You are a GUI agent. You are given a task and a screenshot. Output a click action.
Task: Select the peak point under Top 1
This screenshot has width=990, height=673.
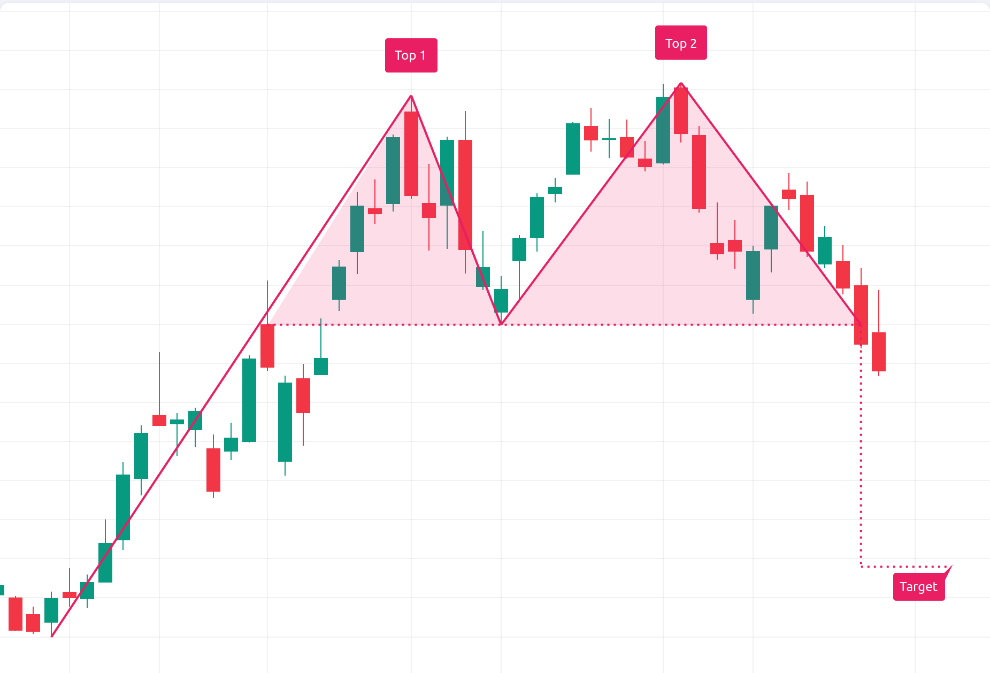pos(411,96)
